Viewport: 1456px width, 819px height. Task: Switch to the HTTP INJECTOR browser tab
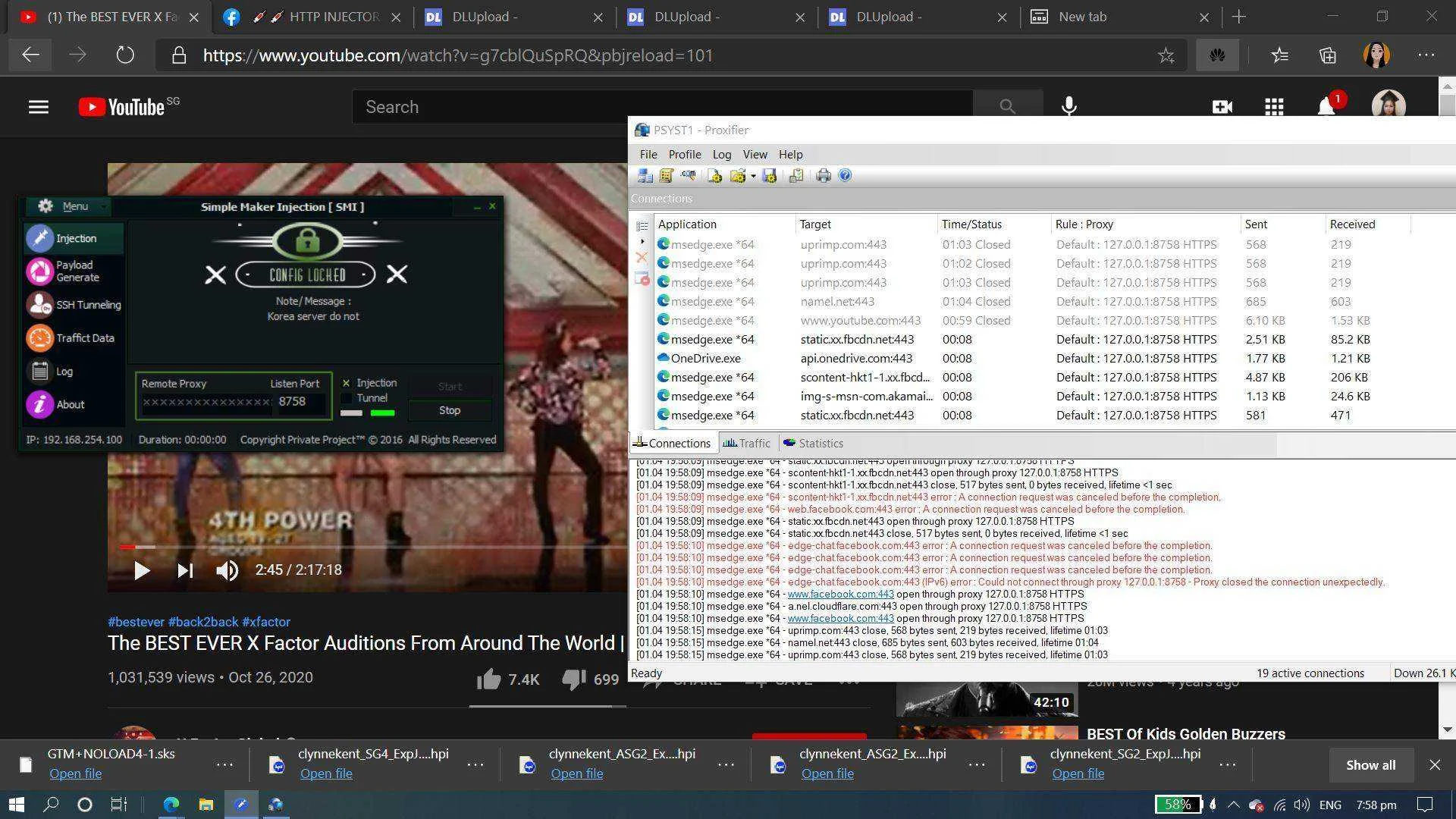click(312, 17)
